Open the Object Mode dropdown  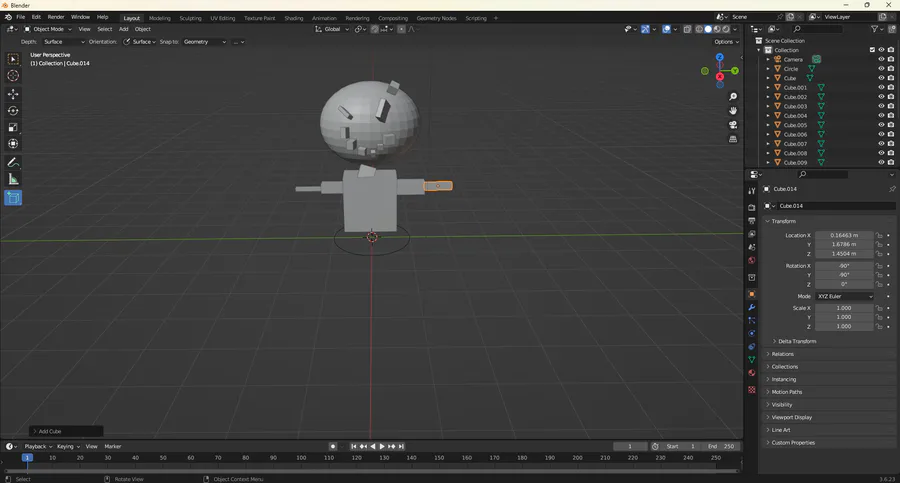[48, 29]
